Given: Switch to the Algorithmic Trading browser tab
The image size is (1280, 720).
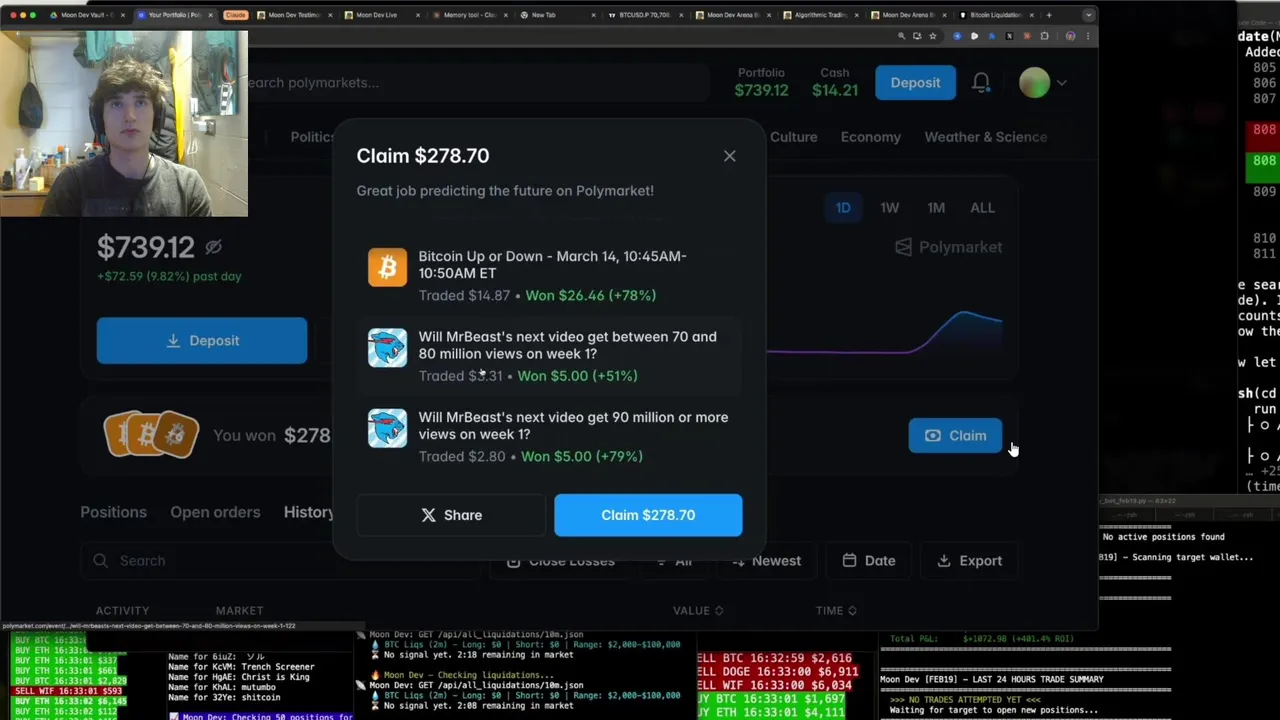Looking at the screenshot, I should click(x=818, y=15).
